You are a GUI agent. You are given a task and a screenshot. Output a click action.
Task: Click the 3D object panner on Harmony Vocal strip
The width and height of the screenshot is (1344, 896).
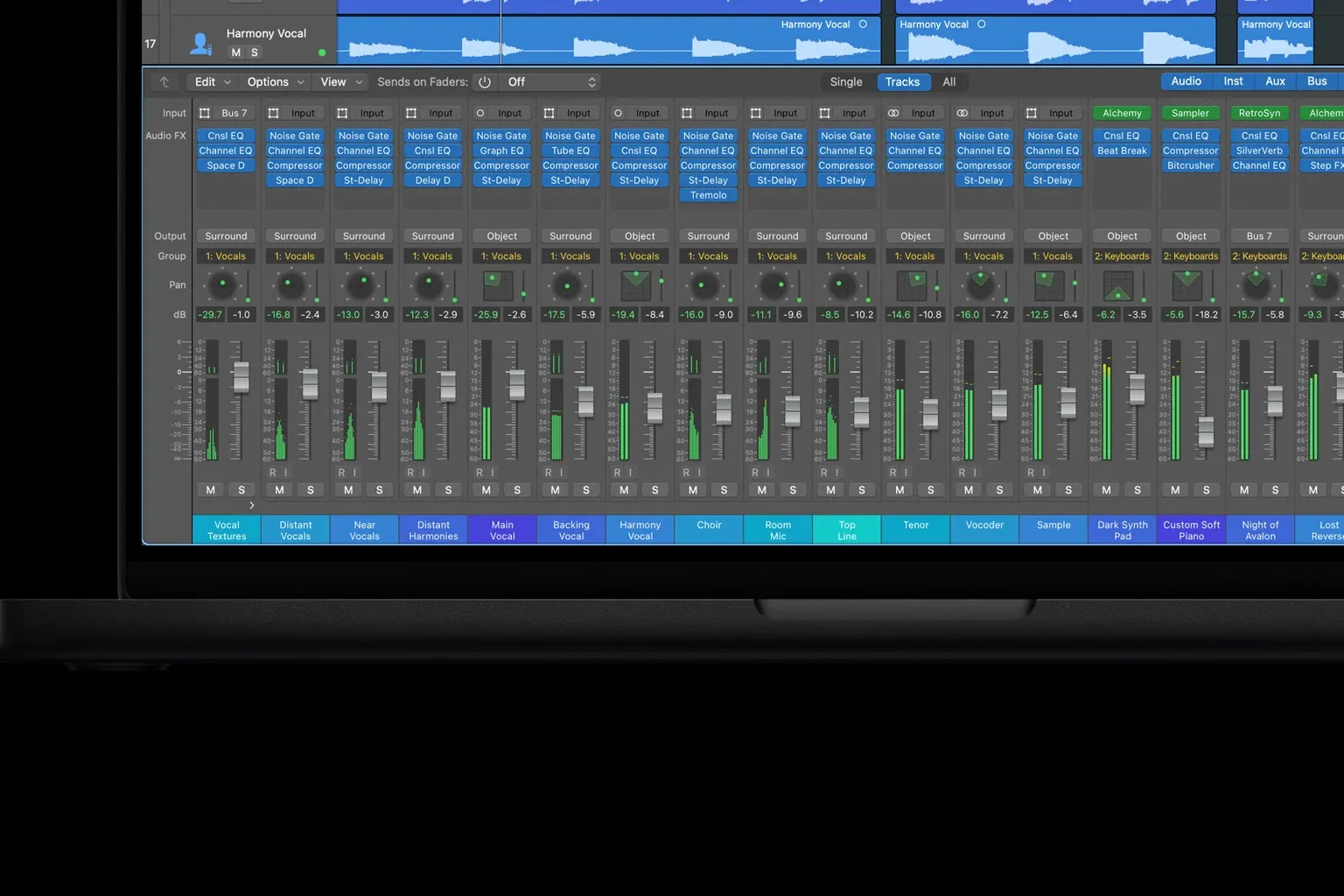tap(636, 285)
